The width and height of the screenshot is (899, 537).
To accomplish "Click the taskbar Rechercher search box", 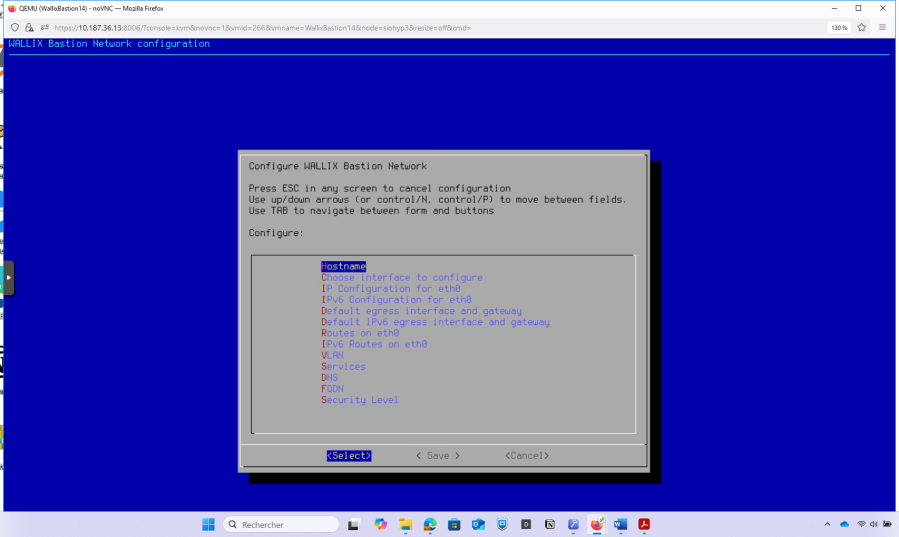I will pyautogui.click(x=281, y=524).
